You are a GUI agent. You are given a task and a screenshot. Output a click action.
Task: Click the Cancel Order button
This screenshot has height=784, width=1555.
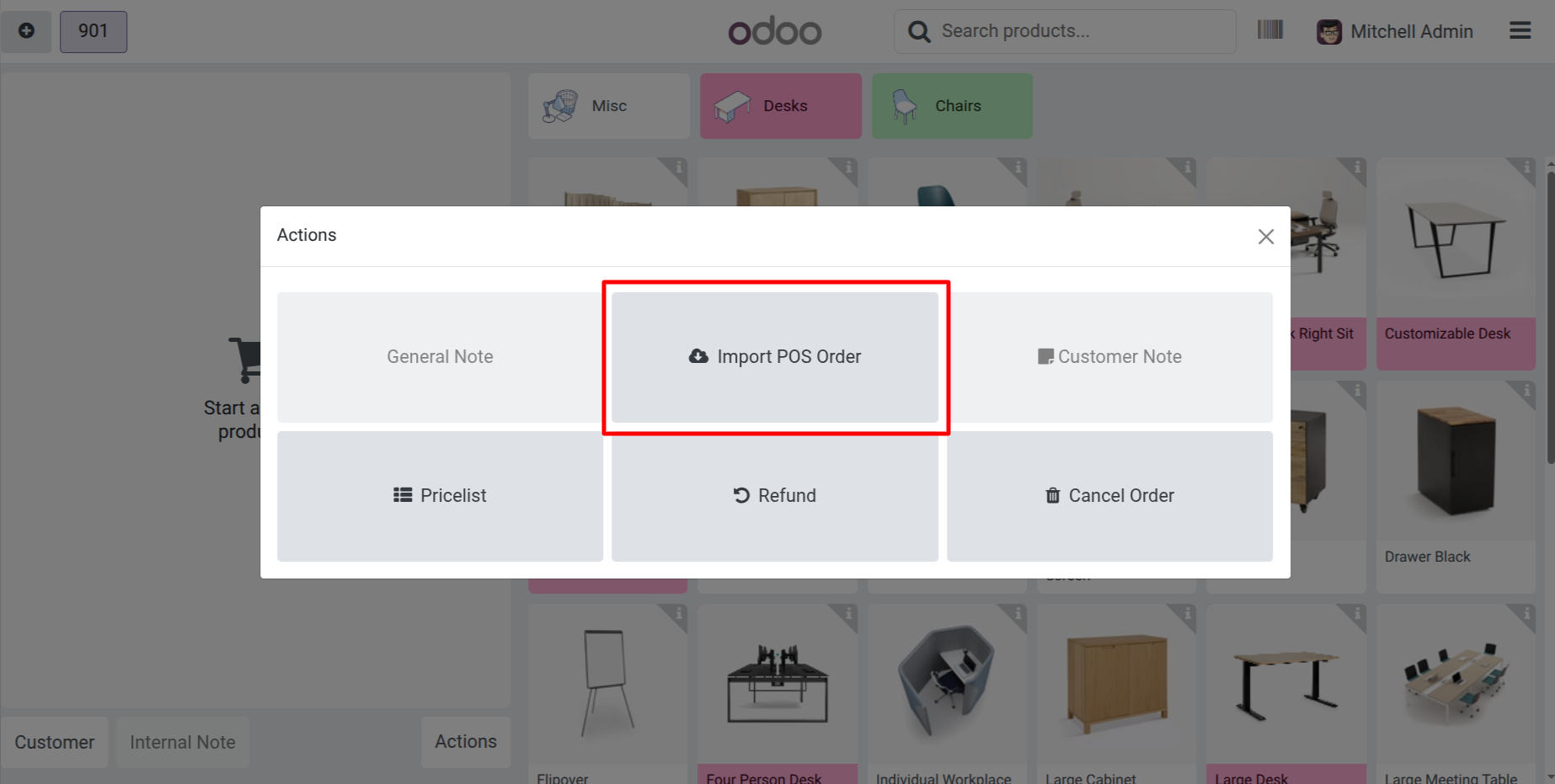pyautogui.click(x=1109, y=496)
